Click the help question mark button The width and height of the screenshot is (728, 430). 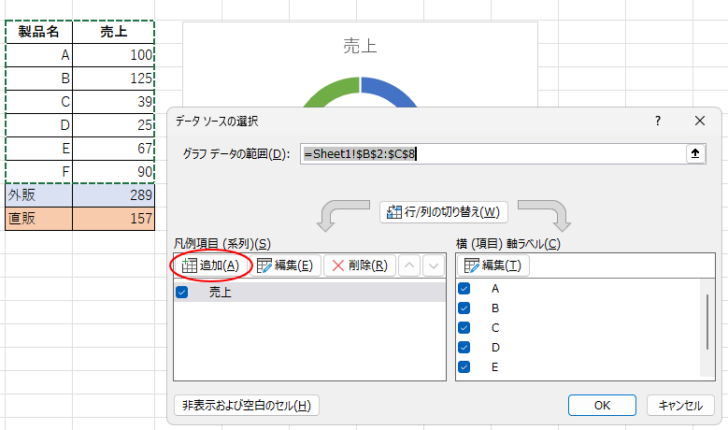pyautogui.click(x=657, y=120)
